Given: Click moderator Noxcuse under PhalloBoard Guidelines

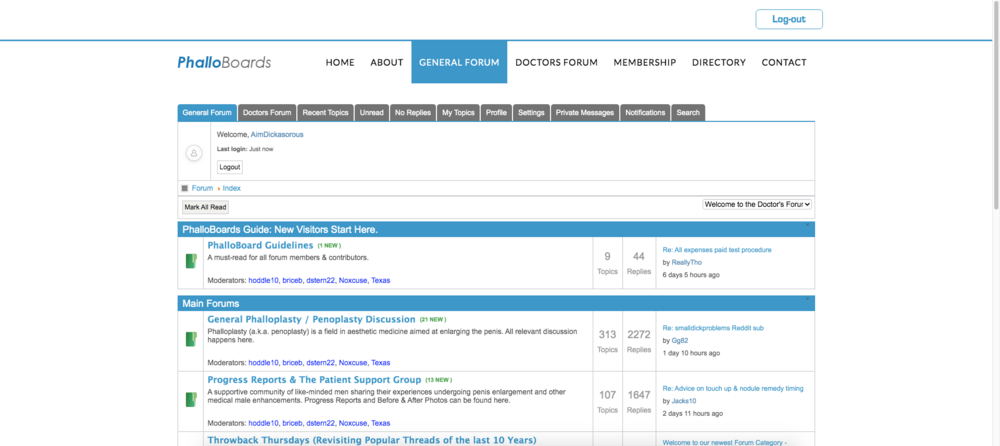Looking at the screenshot, I should pos(353,280).
